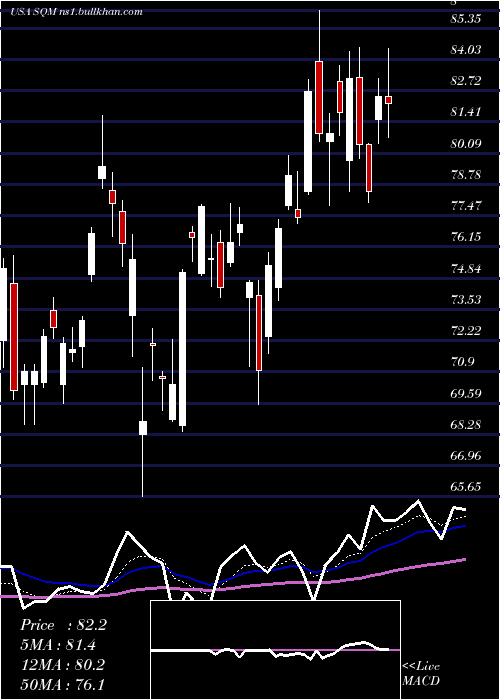Click the 81.41 price axis label

[x=466, y=112]
